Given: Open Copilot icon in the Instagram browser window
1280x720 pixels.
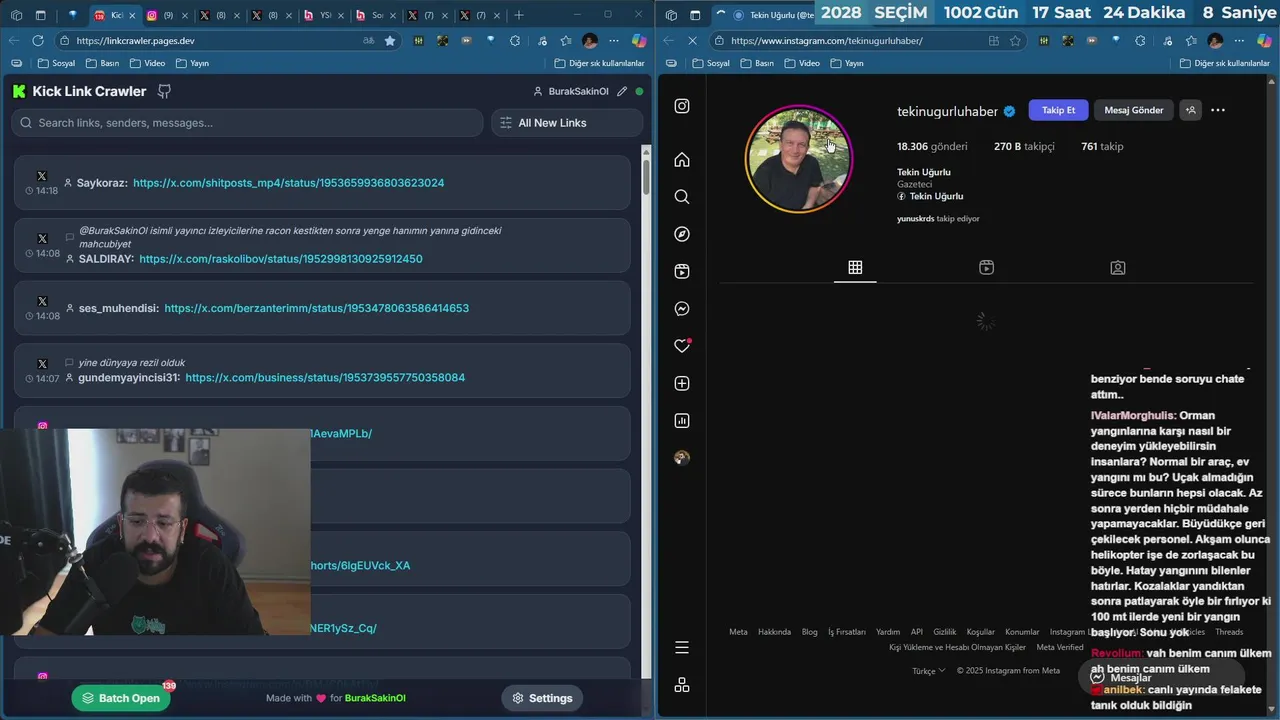Looking at the screenshot, I should pyautogui.click(x=1265, y=41).
